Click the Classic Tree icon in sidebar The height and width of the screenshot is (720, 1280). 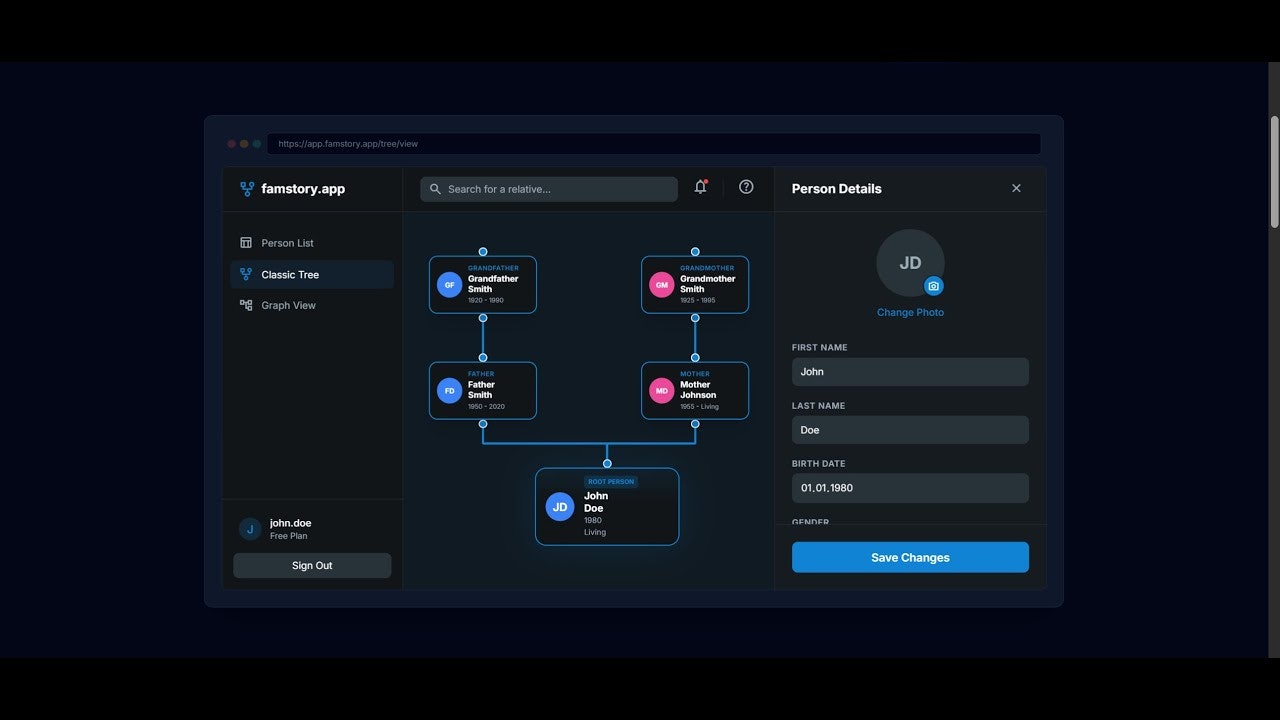pyautogui.click(x=246, y=274)
